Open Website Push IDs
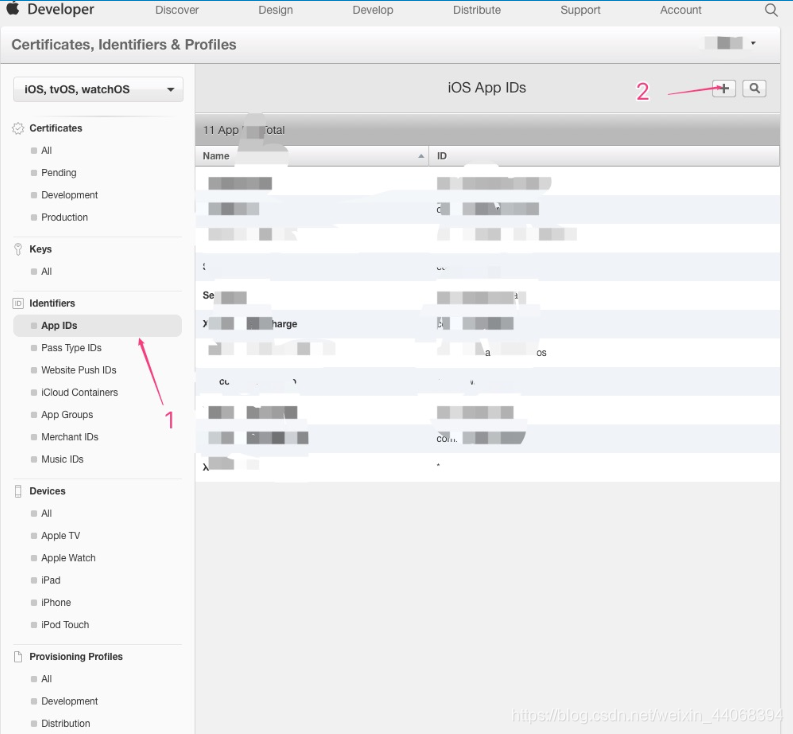The image size is (793, 734). click(78, 370)
